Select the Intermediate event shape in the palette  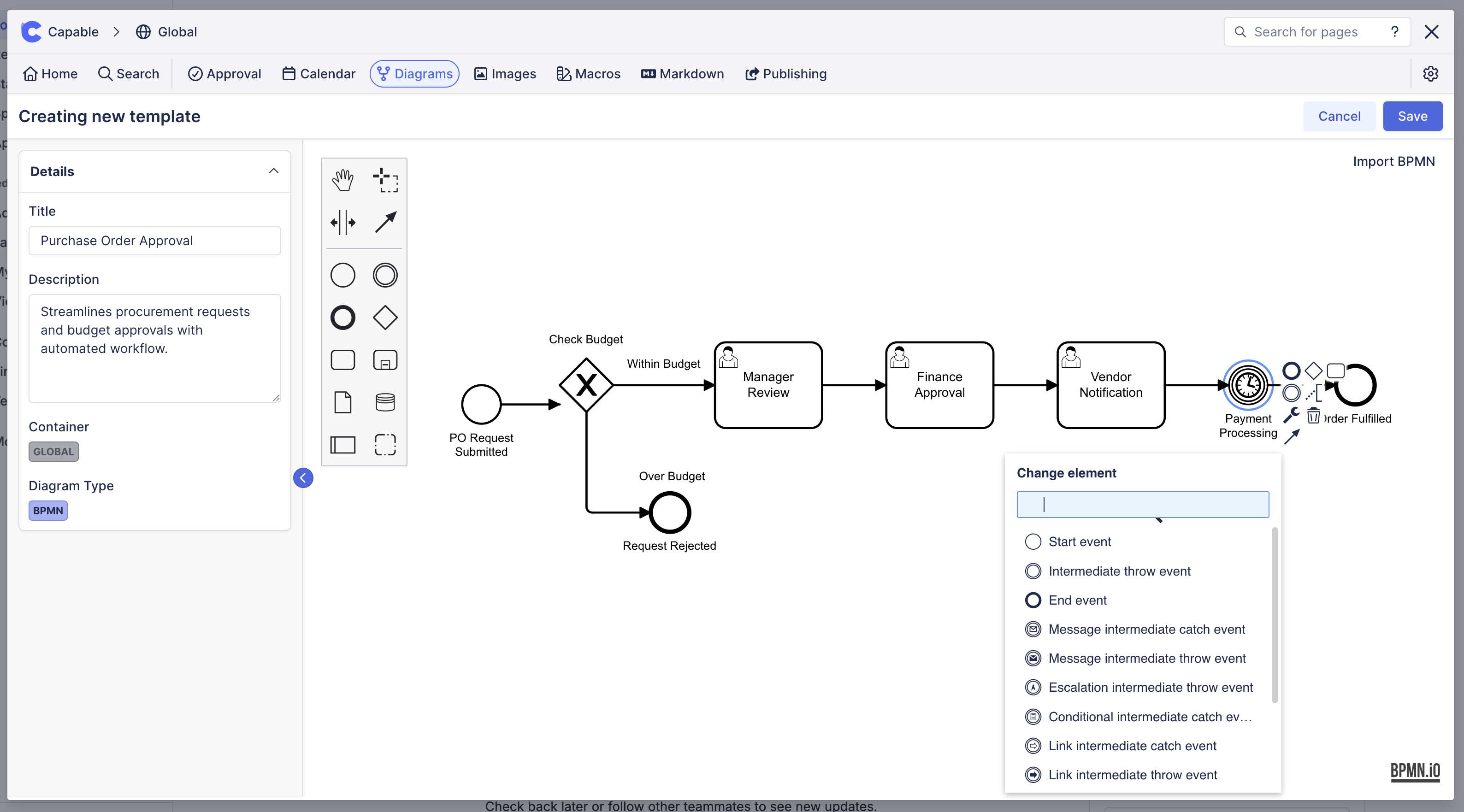click(385, 275)
